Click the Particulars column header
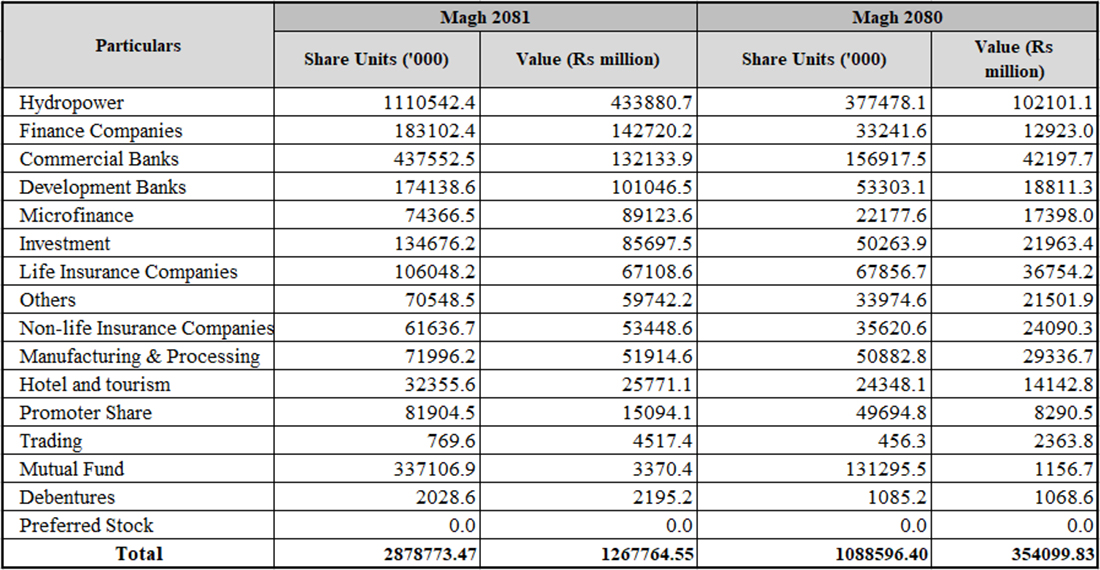This screenshot has height=570, width=1100. click(138, 46)
